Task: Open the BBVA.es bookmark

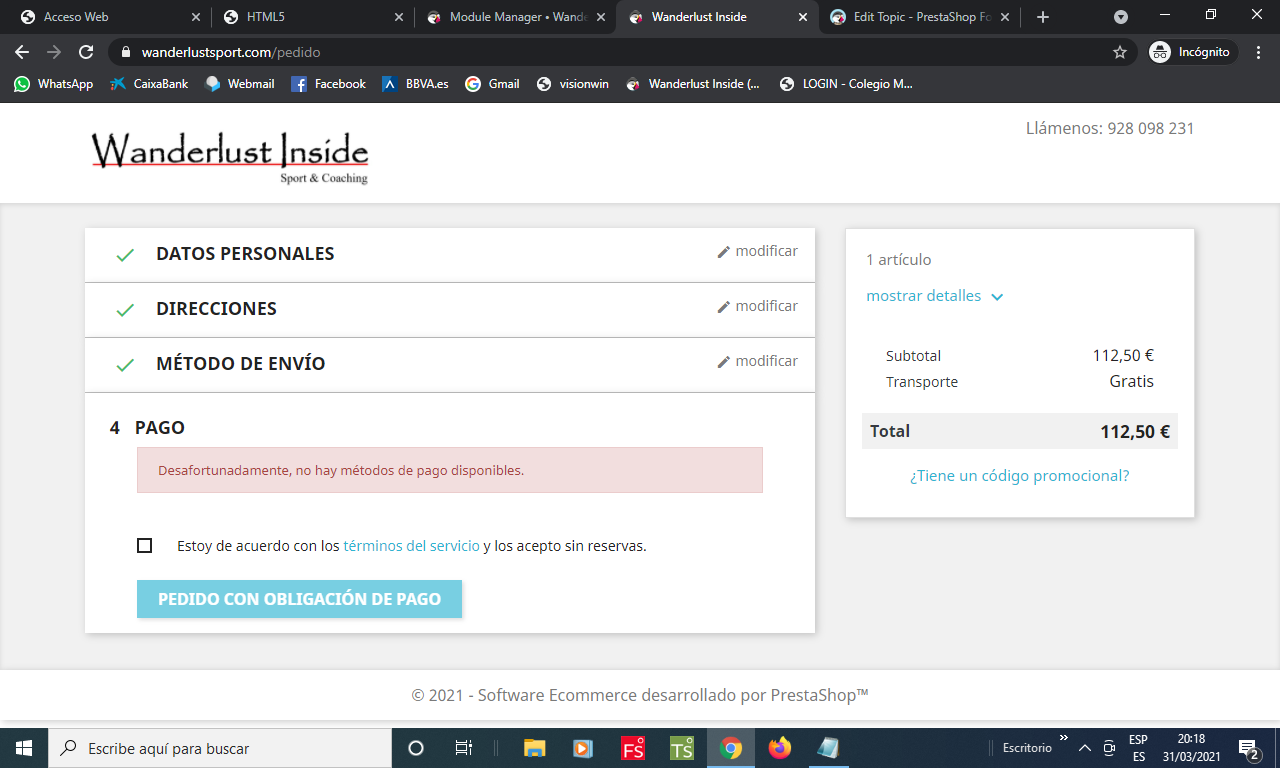Action: click(x=416, y=84)
